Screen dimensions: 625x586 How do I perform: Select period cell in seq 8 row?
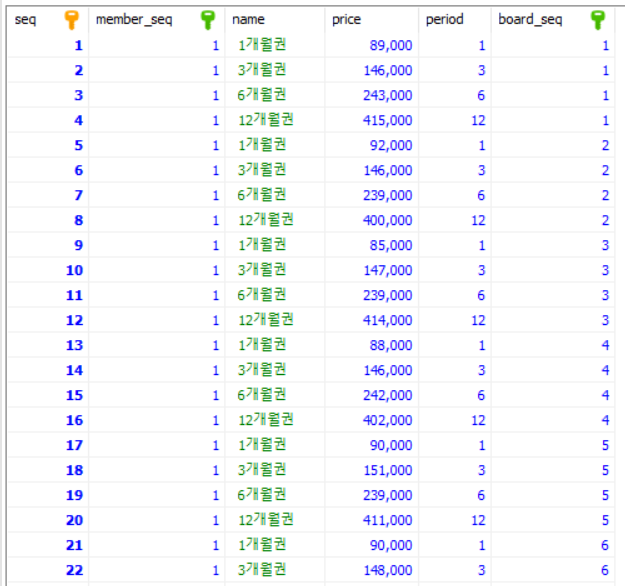point(455,220)
